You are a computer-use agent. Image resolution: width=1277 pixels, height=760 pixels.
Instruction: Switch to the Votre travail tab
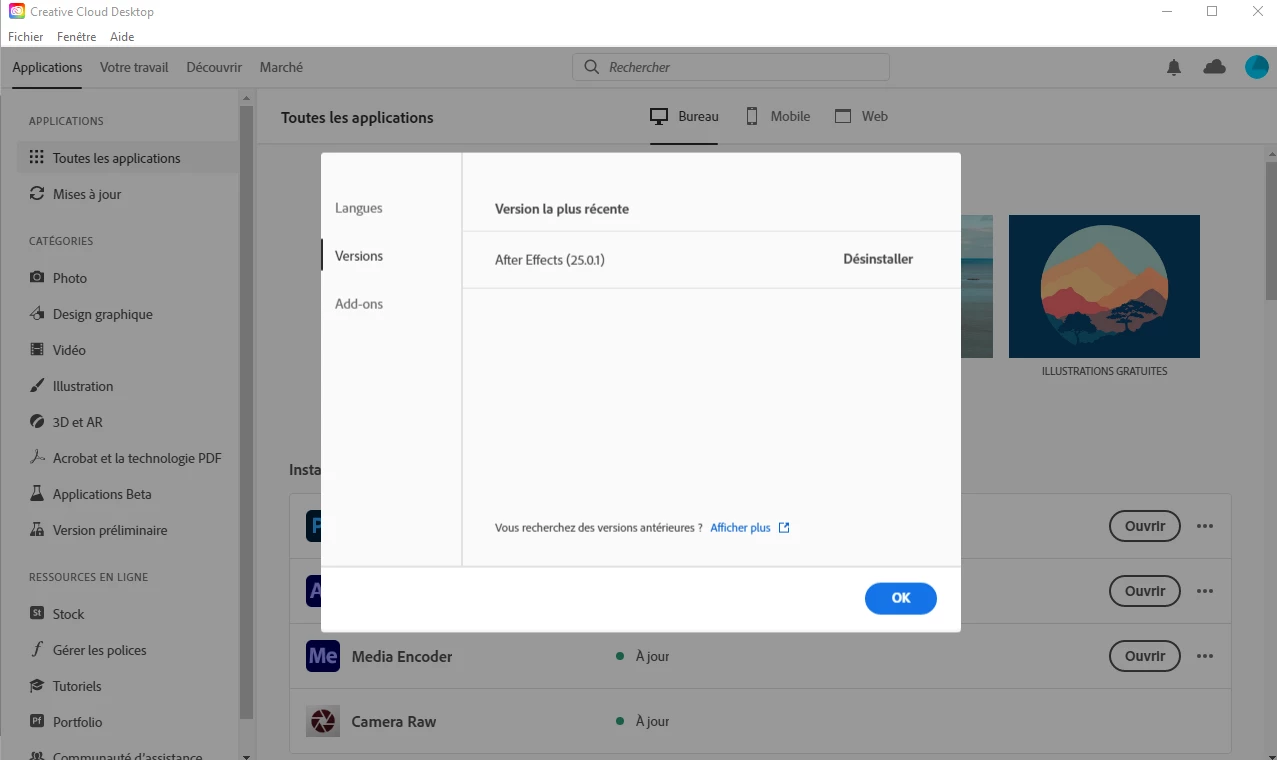point(134,67)
